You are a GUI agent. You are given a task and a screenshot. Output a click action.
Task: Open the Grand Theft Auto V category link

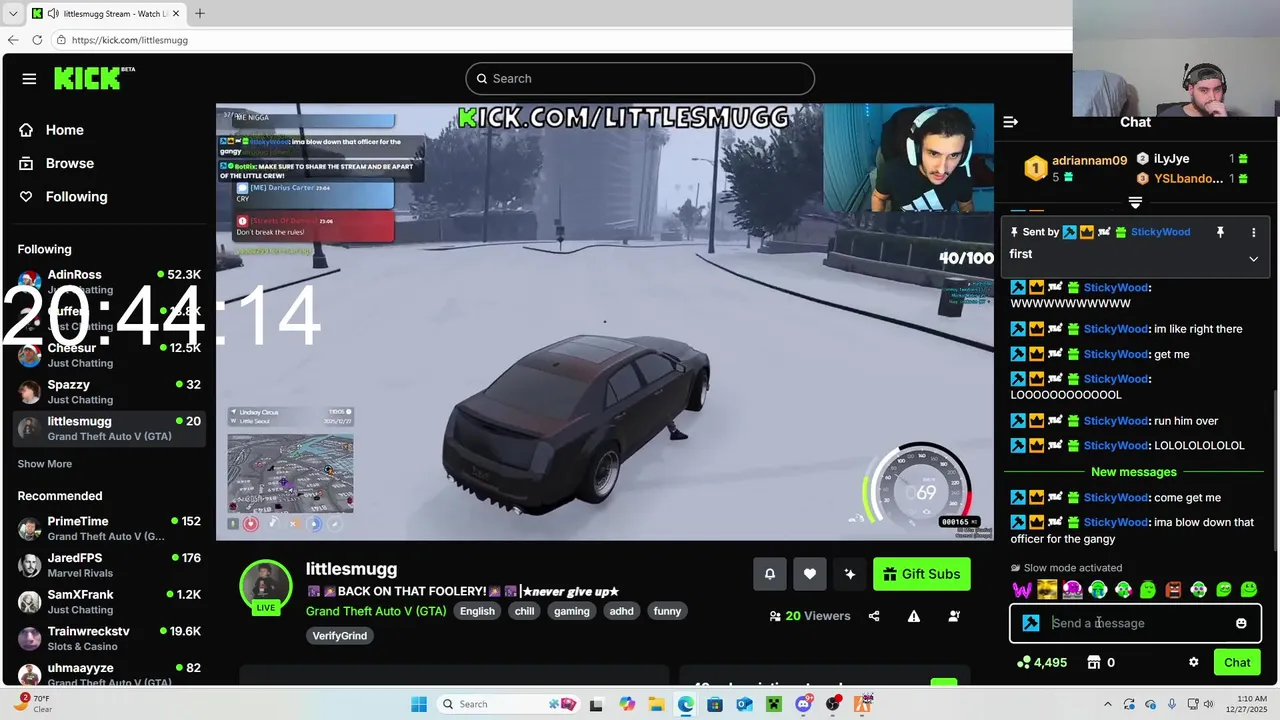[x=376, y=611]
